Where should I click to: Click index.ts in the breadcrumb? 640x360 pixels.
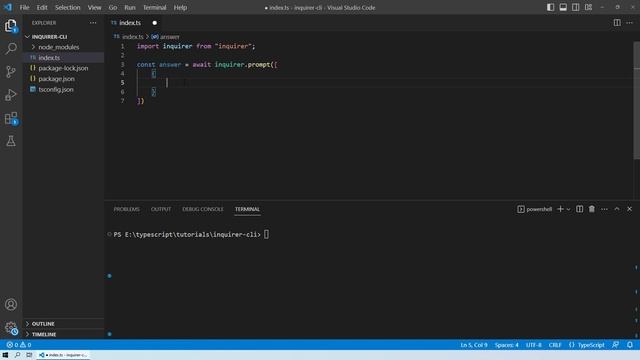click(x=133, y=37)
